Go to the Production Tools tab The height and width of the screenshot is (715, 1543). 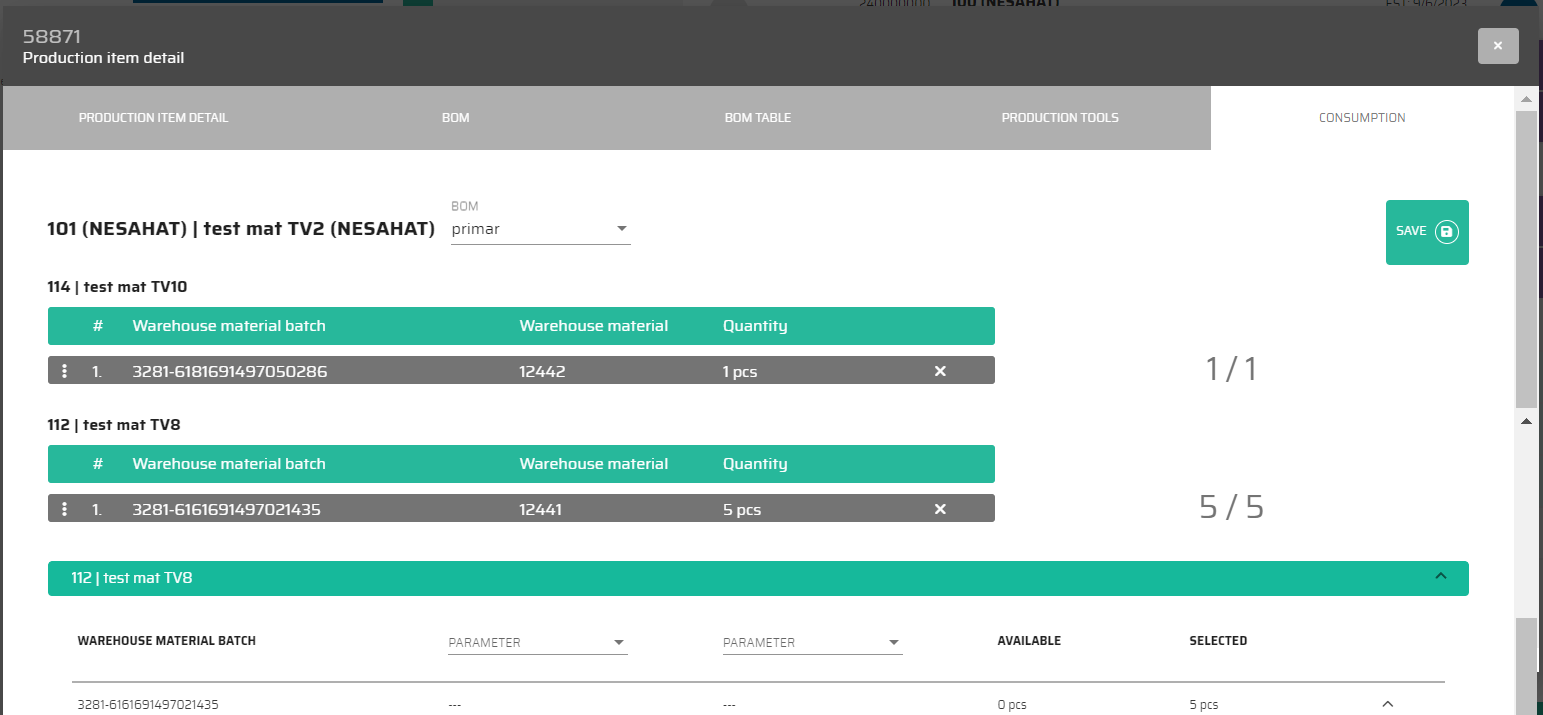click(x=1060, y=118)
